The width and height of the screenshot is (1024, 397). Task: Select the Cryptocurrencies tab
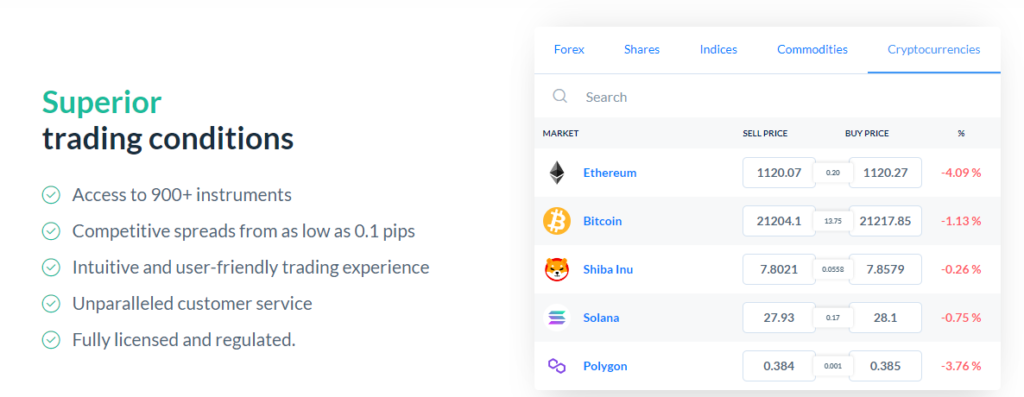coord(934,50)
